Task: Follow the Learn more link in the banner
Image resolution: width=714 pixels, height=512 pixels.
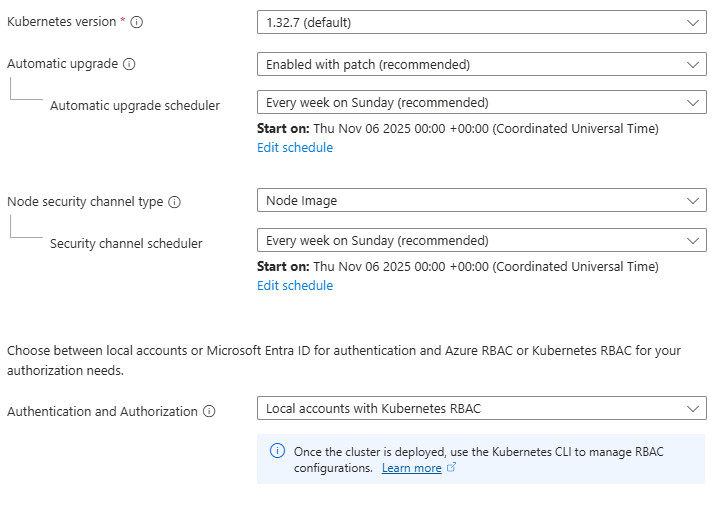Action: [x=411, y=468]
